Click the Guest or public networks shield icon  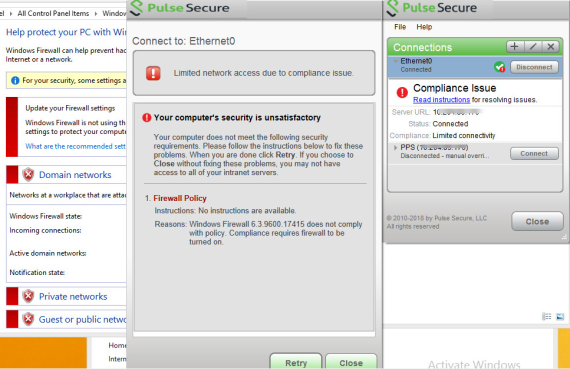click(x=28, y=320)
